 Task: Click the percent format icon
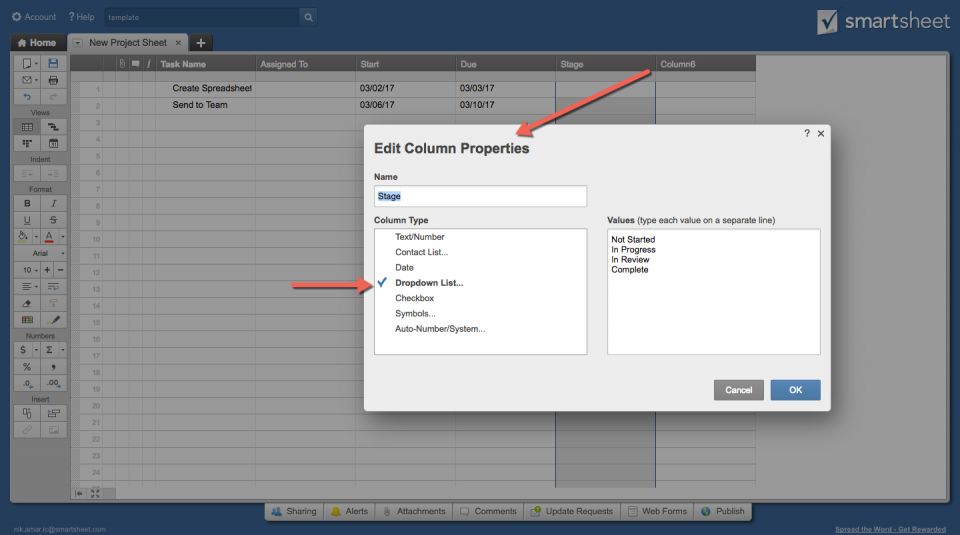coord(27,367)
